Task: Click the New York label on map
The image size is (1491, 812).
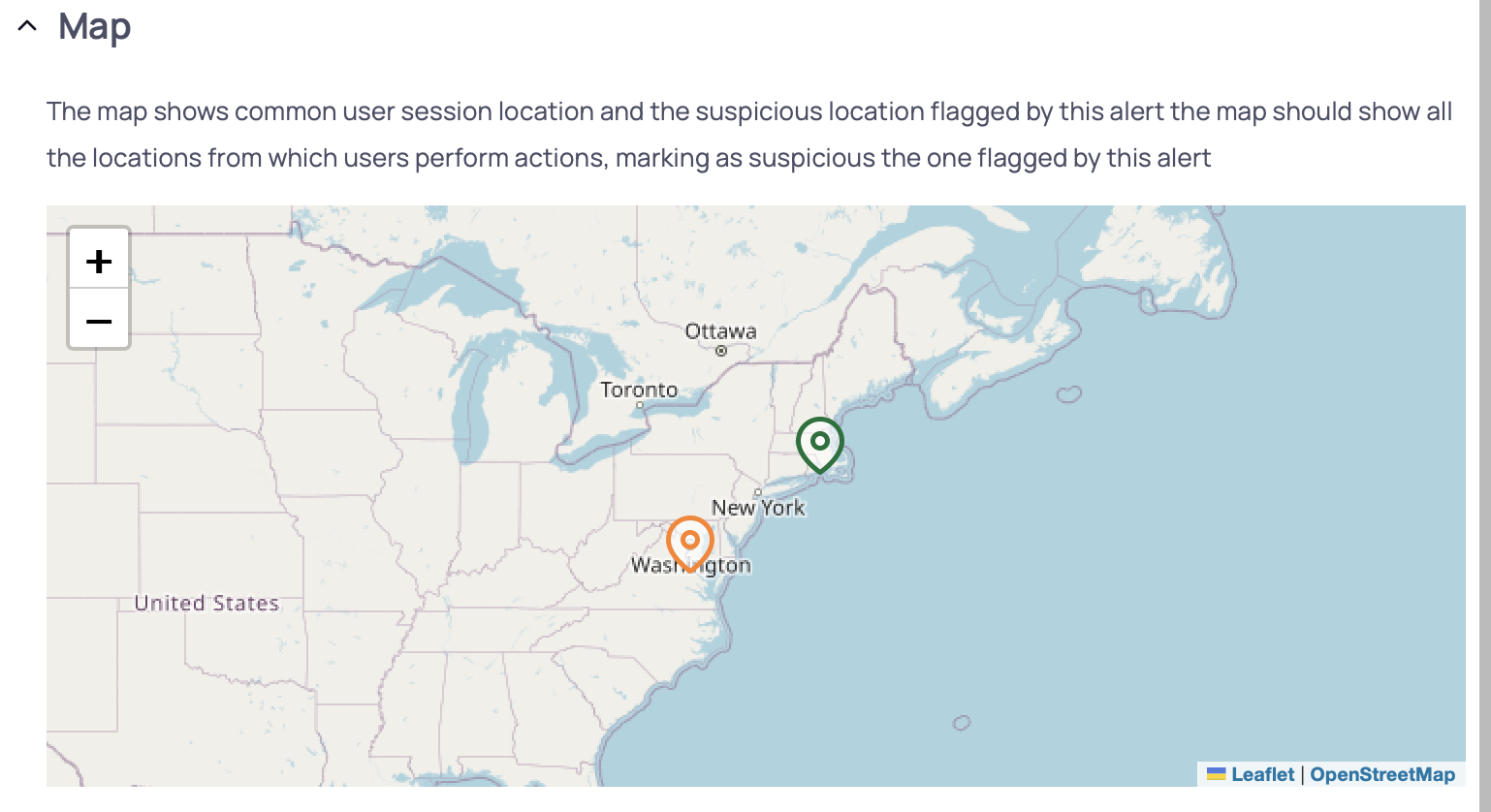Action: point(758,508)
